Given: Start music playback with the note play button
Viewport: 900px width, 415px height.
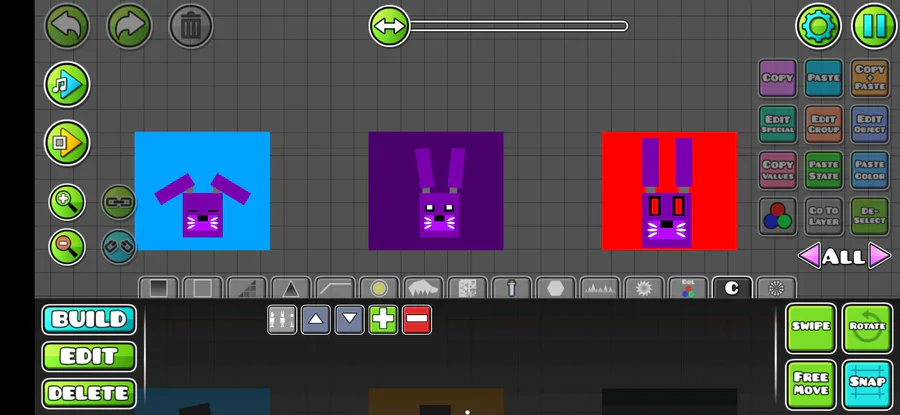Looking at the screenshot, I should click(x=67, y=84).
